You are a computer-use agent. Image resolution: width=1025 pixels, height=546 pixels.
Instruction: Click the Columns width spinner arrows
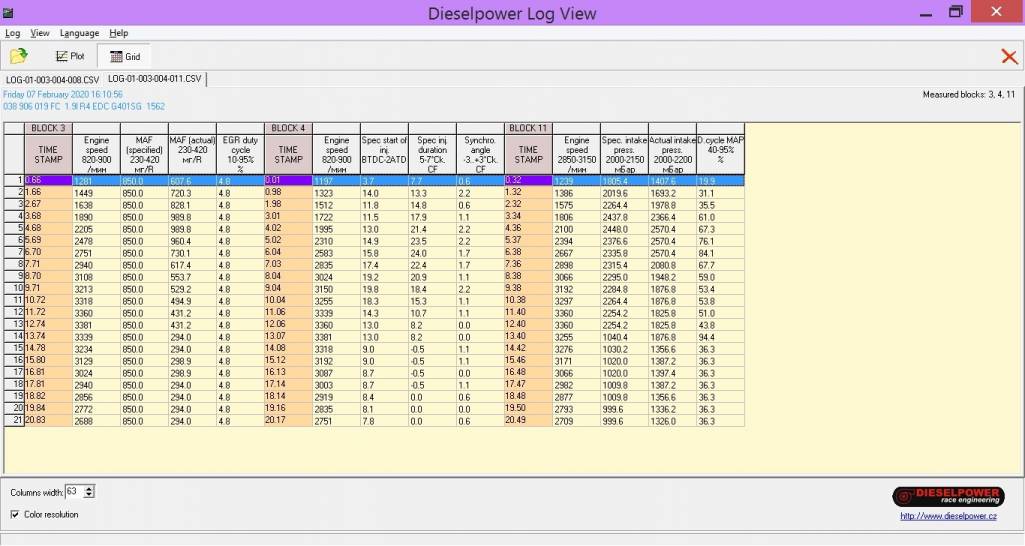point(90,492)
